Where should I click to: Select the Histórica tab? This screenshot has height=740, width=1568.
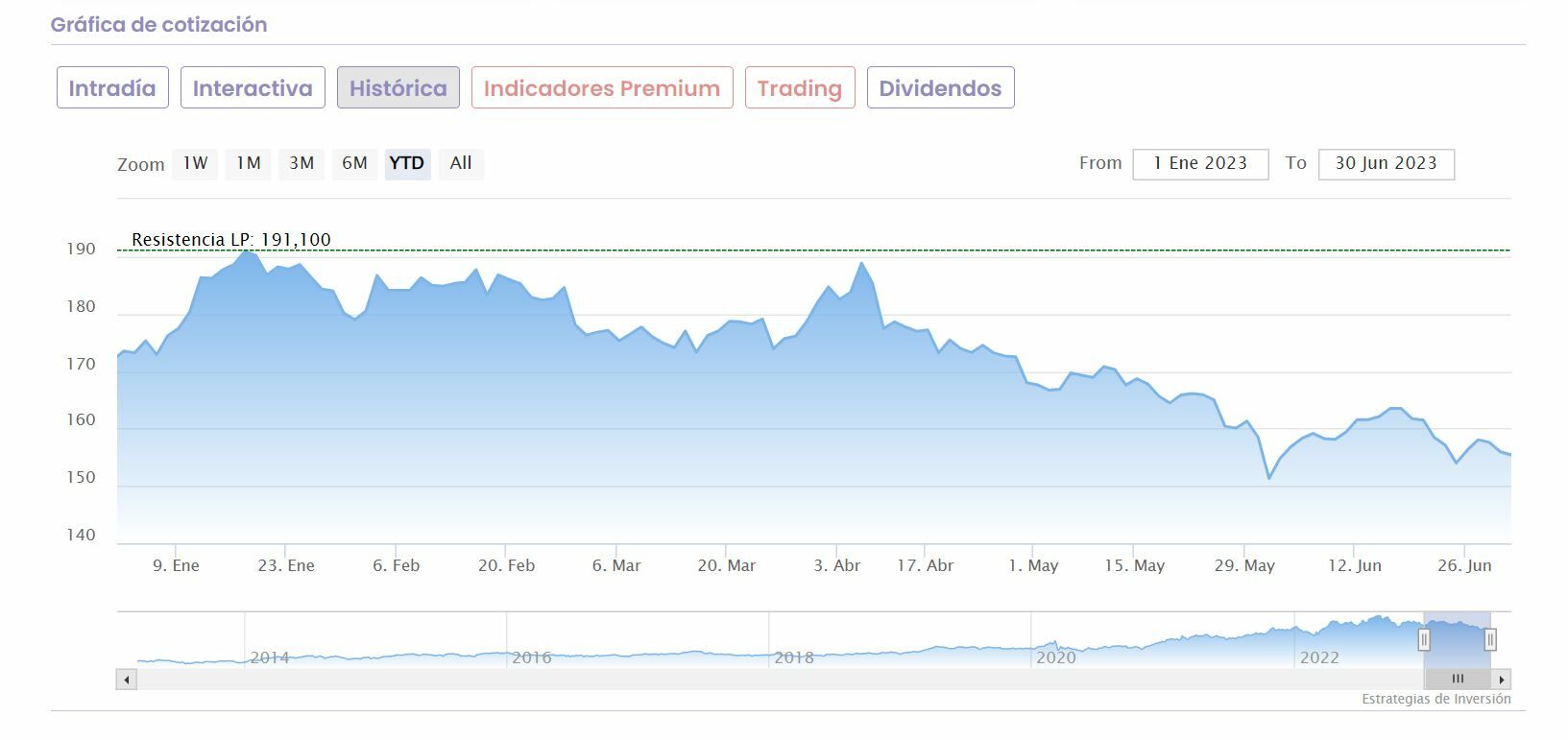[x=398, y=88]
